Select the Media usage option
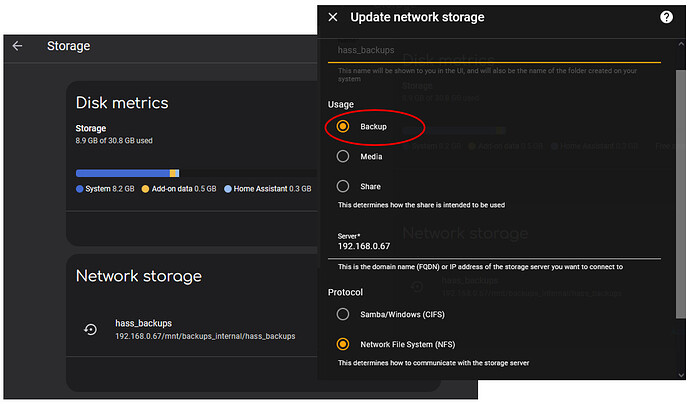The image size is (690, 404). point(343,156)
